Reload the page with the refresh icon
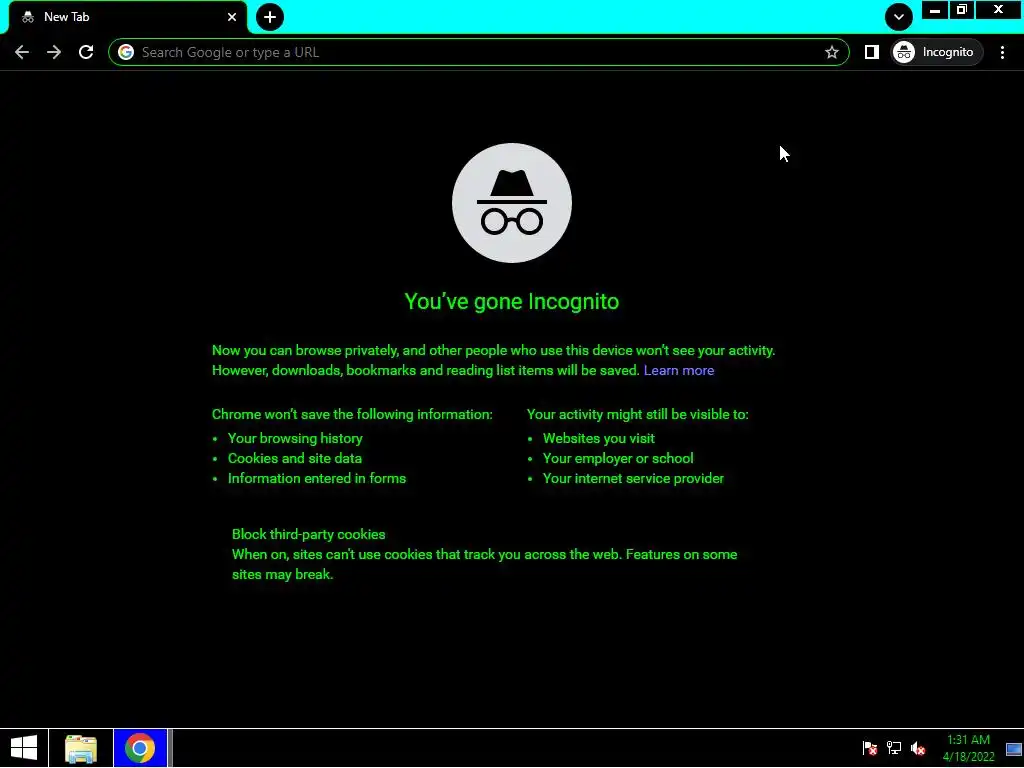 pos(86,52)
